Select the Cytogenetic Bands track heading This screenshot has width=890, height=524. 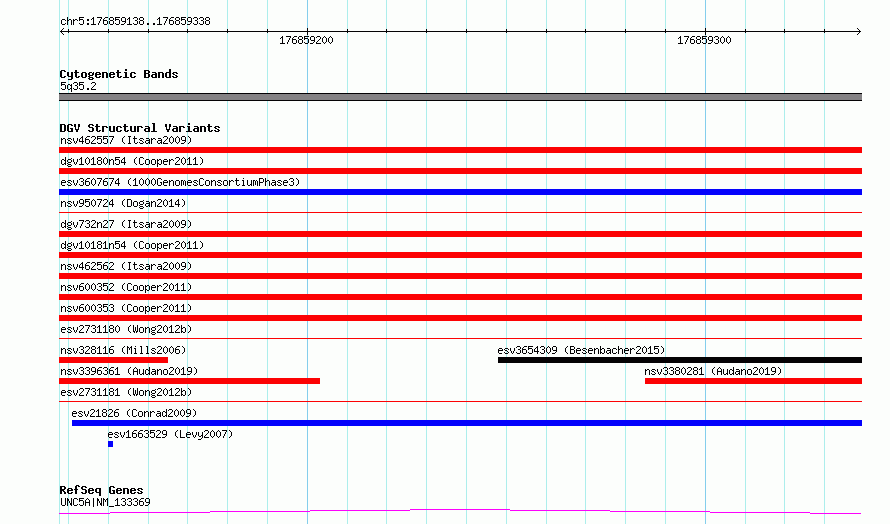pos(119,74)
